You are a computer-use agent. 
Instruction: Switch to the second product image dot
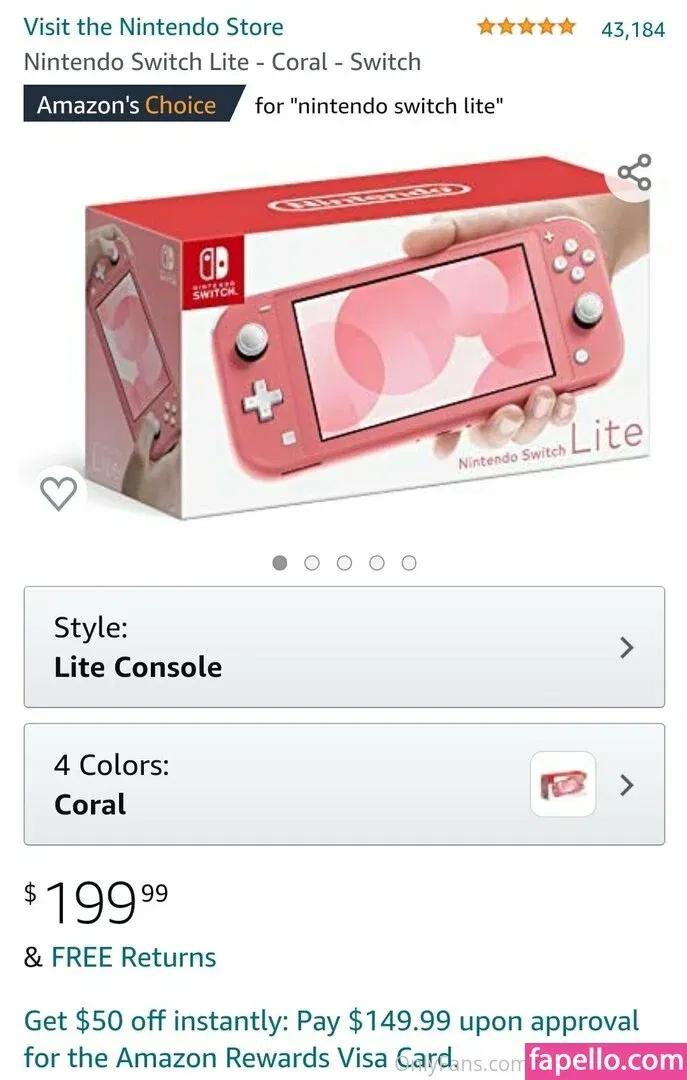click(311, 563)
